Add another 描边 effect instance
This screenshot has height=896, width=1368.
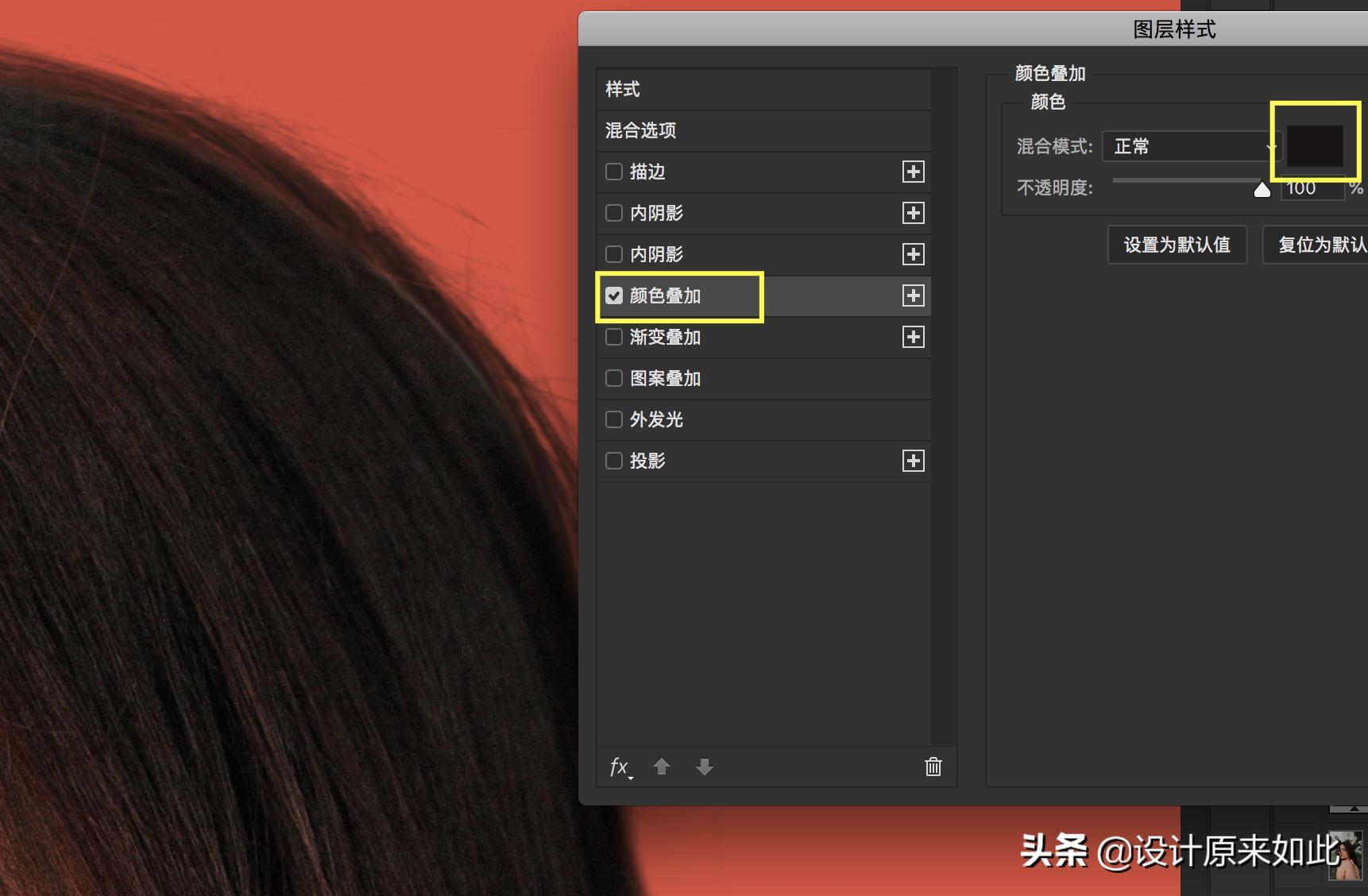(x=914, y=172)
